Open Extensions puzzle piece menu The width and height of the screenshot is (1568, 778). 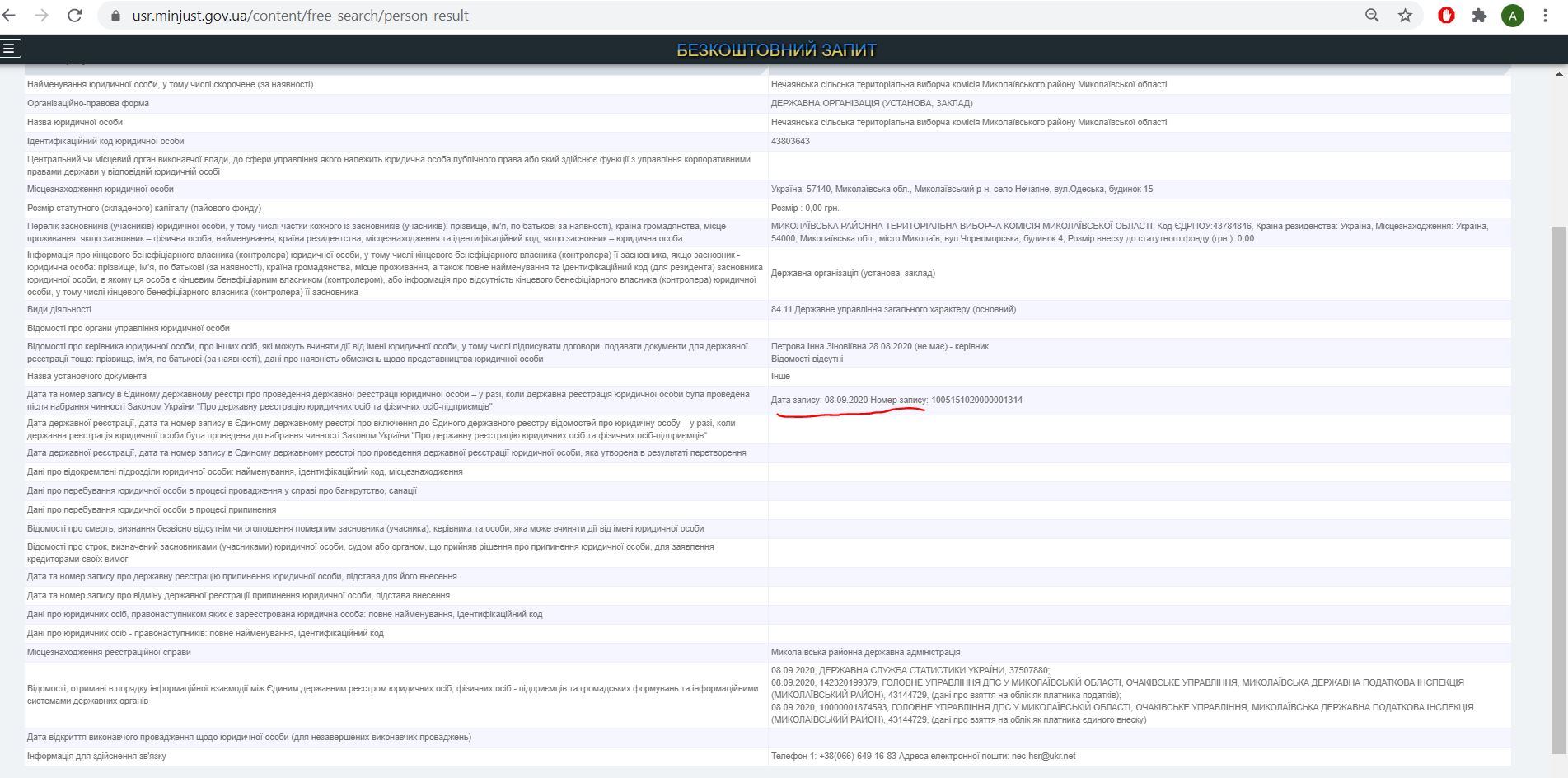pos(1479,16)
